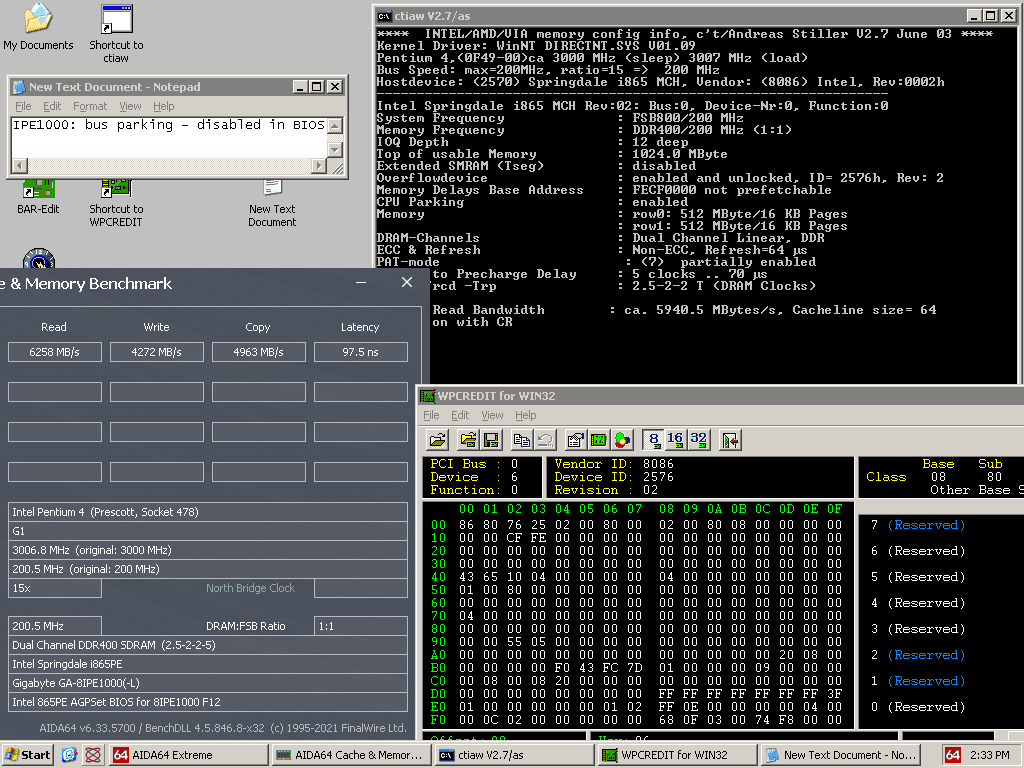Viewport: 1024px width, 768px height.
Task: Click the Notepad vertical scroll up arrow
Action: pos(334,126)
